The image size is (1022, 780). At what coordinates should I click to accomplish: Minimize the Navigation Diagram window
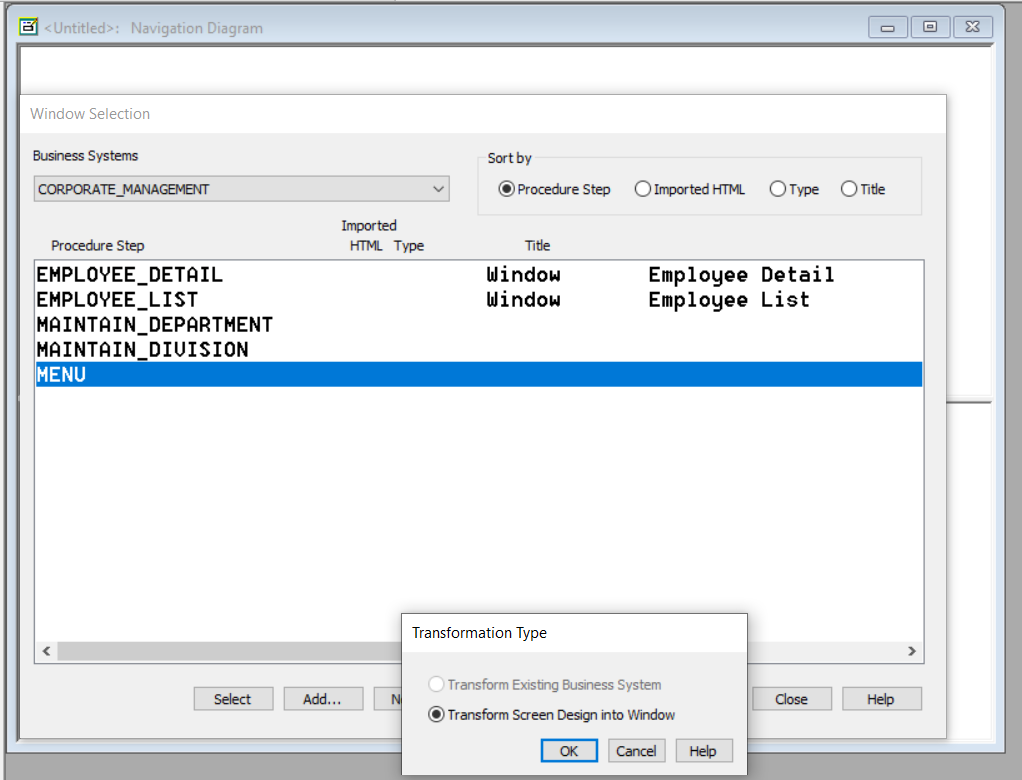[x=887, y=28]
